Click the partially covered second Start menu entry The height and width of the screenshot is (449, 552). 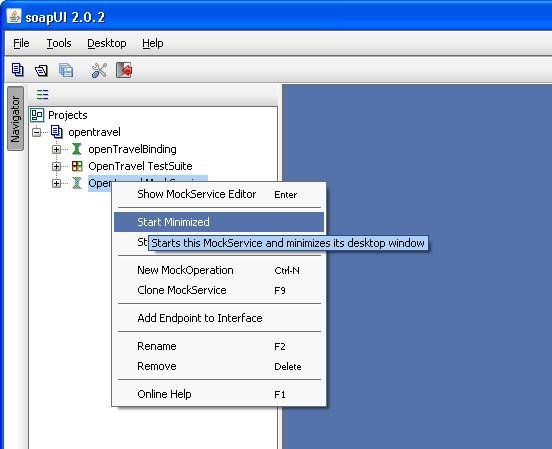pos(142,242)
